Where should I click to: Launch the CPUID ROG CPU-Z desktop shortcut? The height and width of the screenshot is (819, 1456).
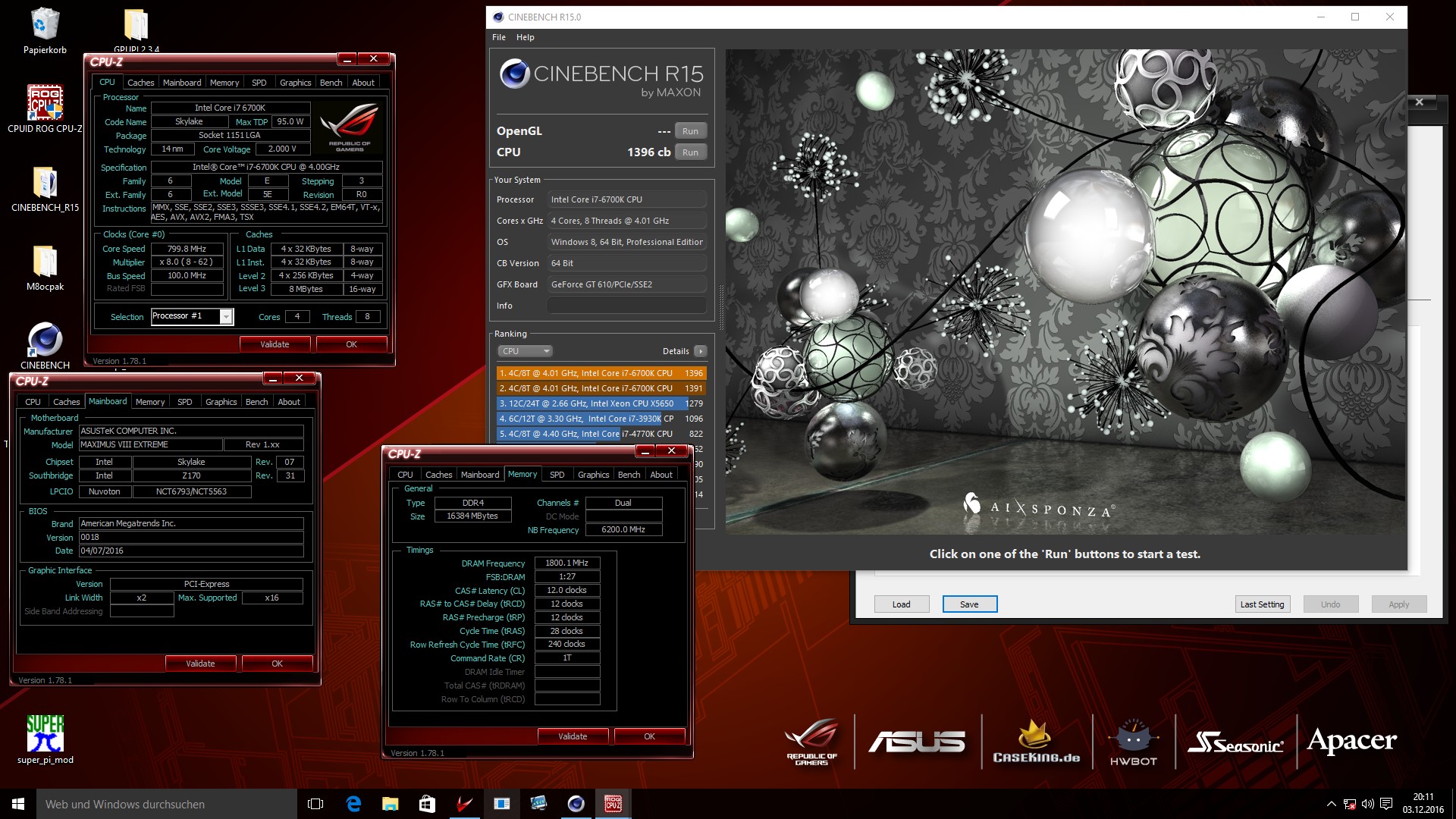click(x=45, y=108)
